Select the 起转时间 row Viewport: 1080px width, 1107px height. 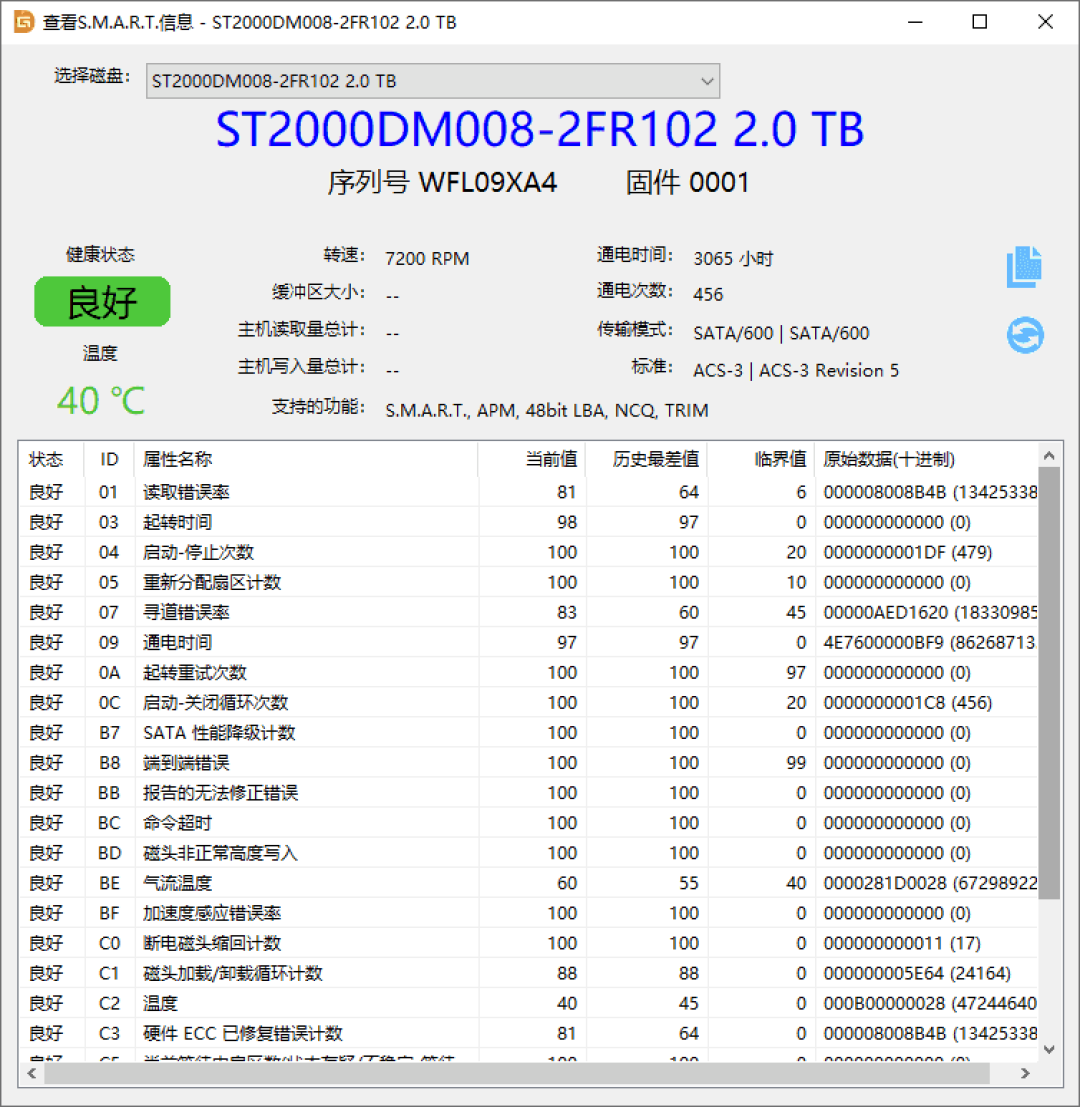tap(529, 522)
